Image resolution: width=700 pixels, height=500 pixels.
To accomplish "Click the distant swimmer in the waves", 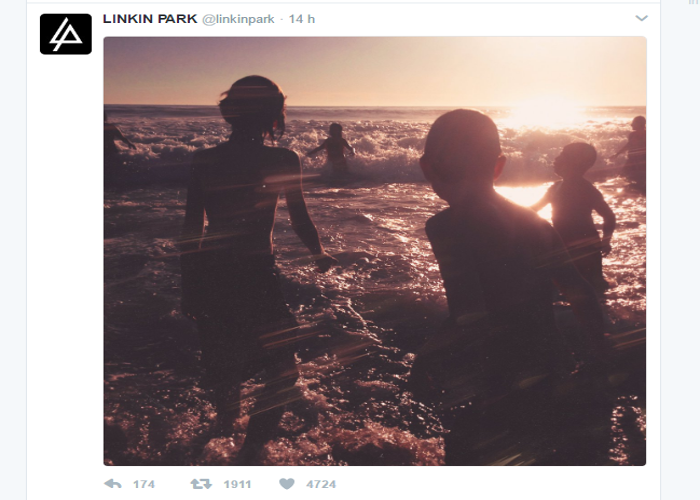I will [x=335, y=147].
